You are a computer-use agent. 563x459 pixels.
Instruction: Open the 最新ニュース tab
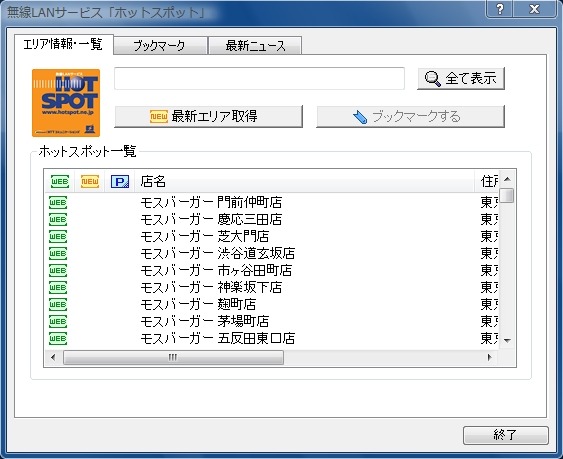click(x=255, y=46)
